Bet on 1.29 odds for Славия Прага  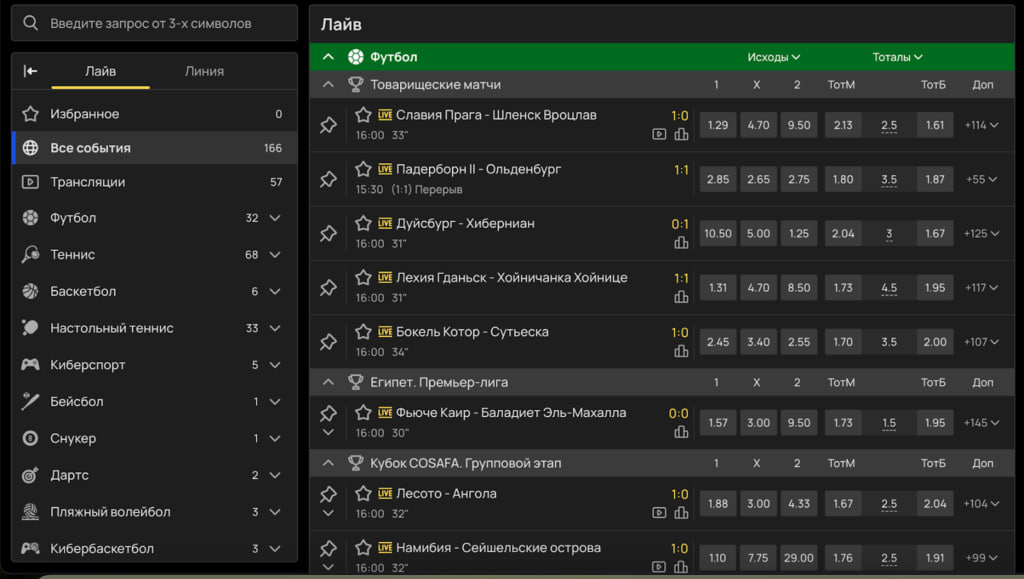[717, 125]
